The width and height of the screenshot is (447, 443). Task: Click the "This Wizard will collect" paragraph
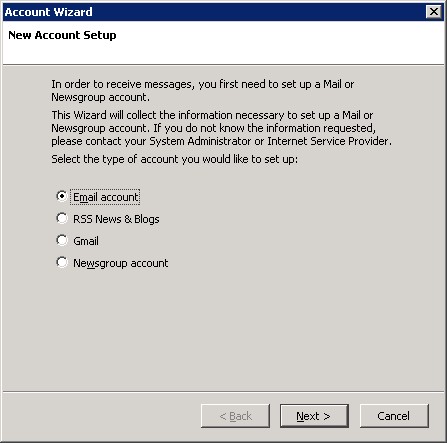[222, 128]
